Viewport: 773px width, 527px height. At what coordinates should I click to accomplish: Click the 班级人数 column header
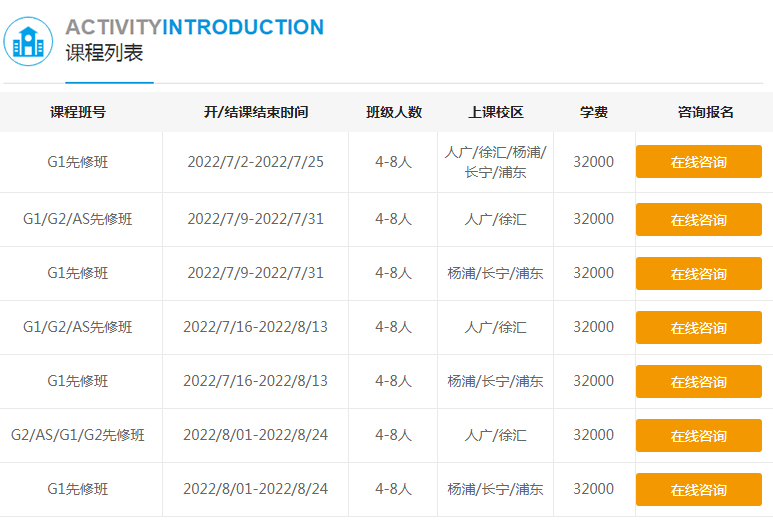394,112
